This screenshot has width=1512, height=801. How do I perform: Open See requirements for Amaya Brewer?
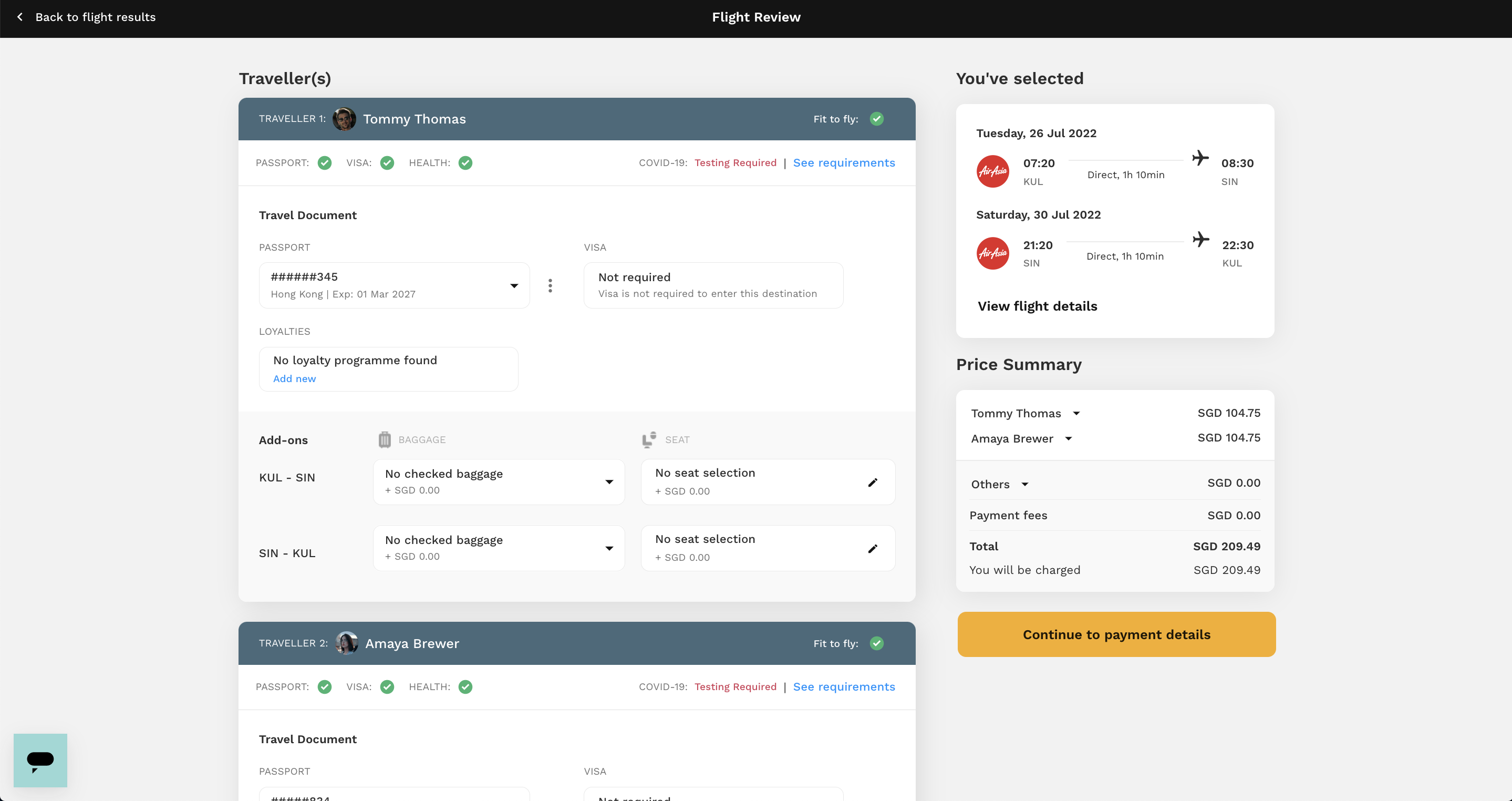click(844, 687)
